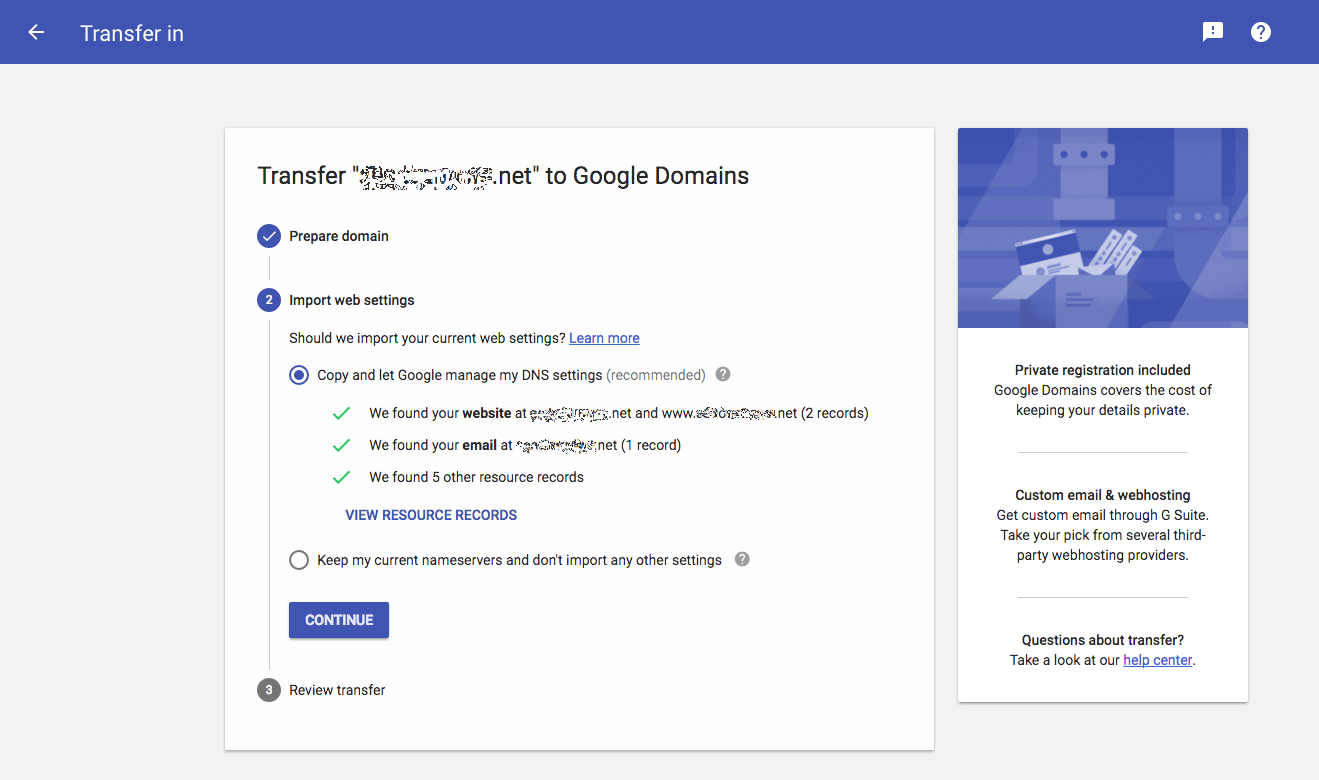Screen dimensions: 1319x780
Task: Click the completed Prepare domain checkmark
Action: click(x=268, y=236)
